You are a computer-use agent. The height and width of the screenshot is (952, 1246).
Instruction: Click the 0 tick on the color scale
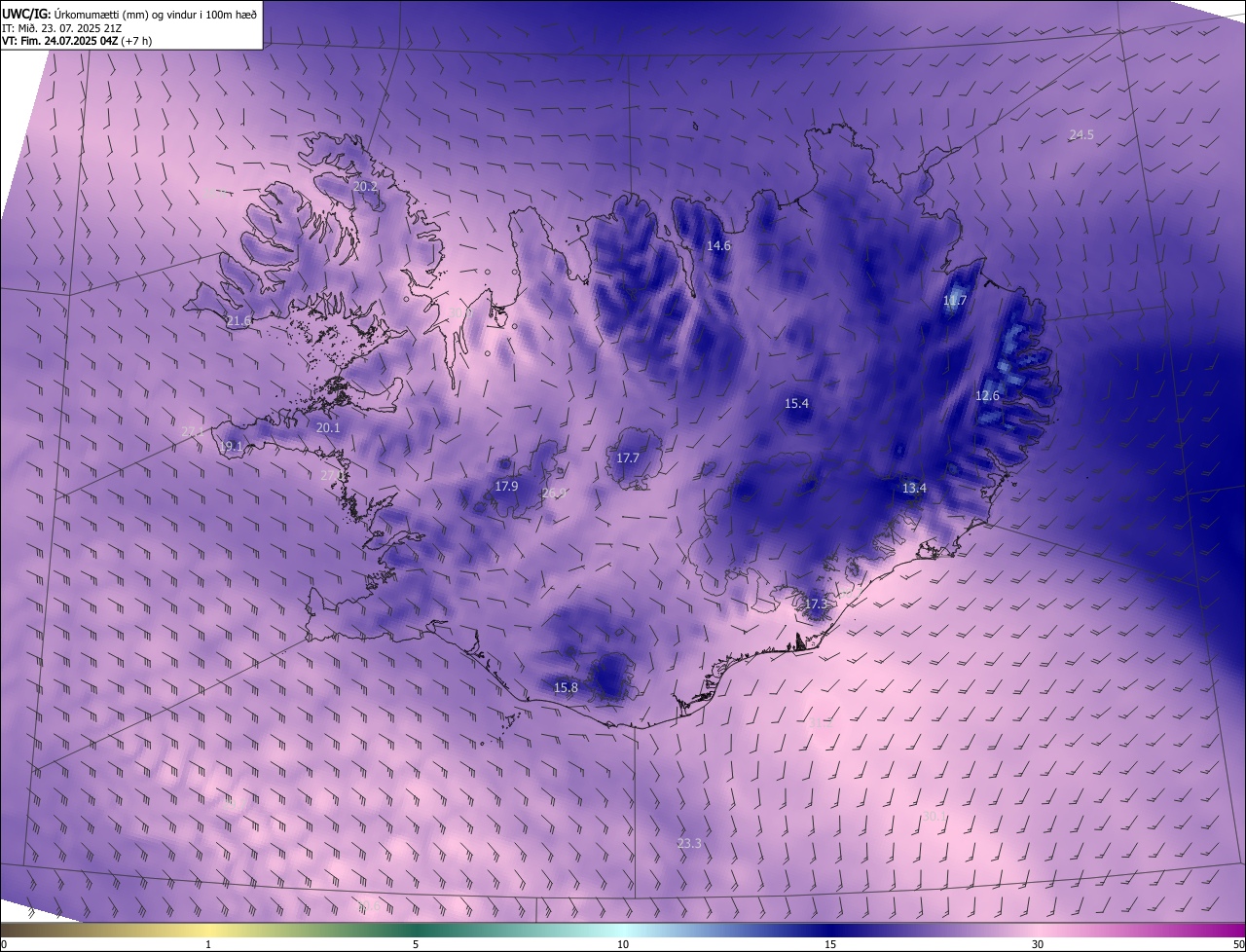click(x=4, y=945)
